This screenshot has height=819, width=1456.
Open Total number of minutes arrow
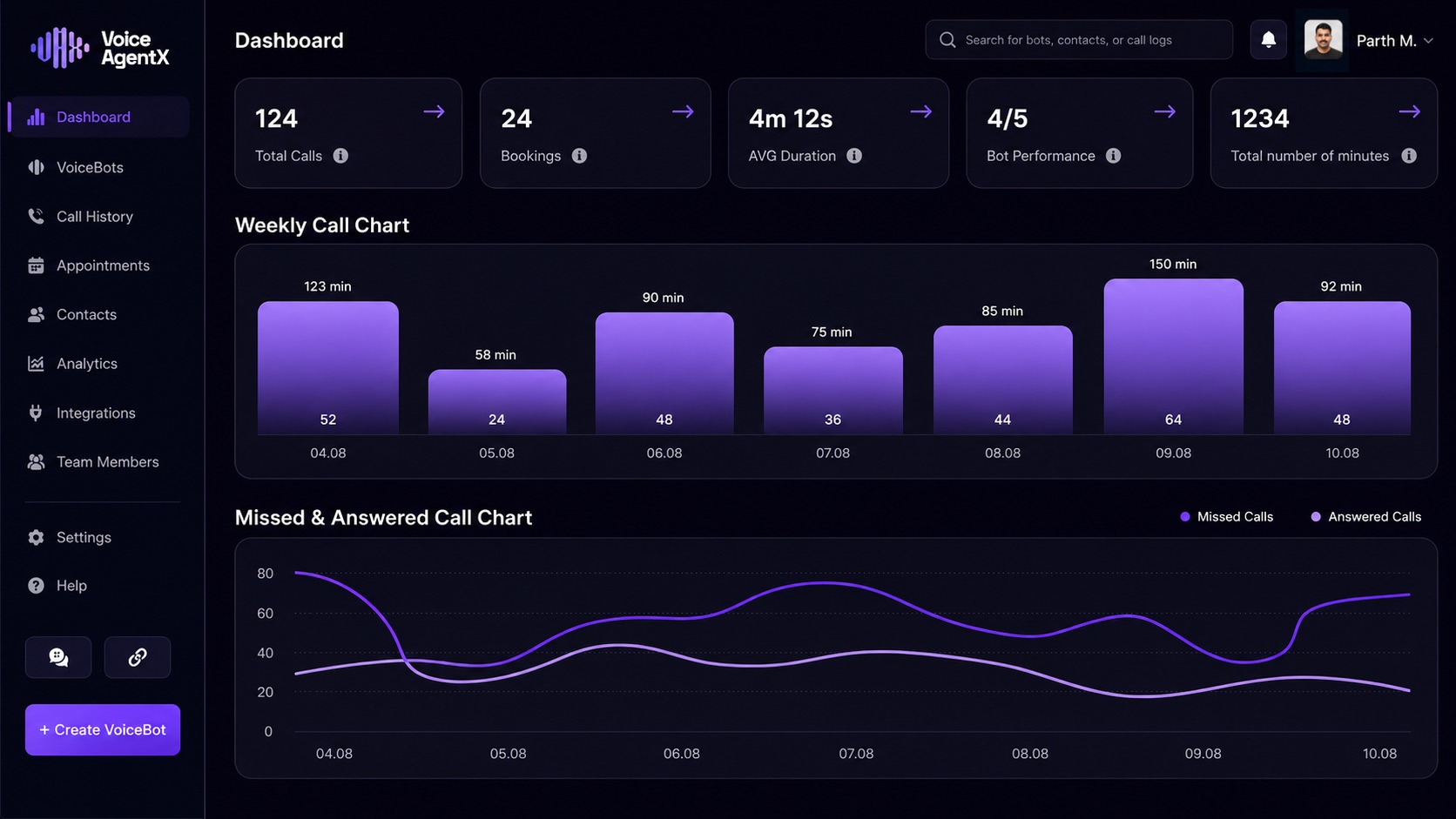coord(1410,111)
